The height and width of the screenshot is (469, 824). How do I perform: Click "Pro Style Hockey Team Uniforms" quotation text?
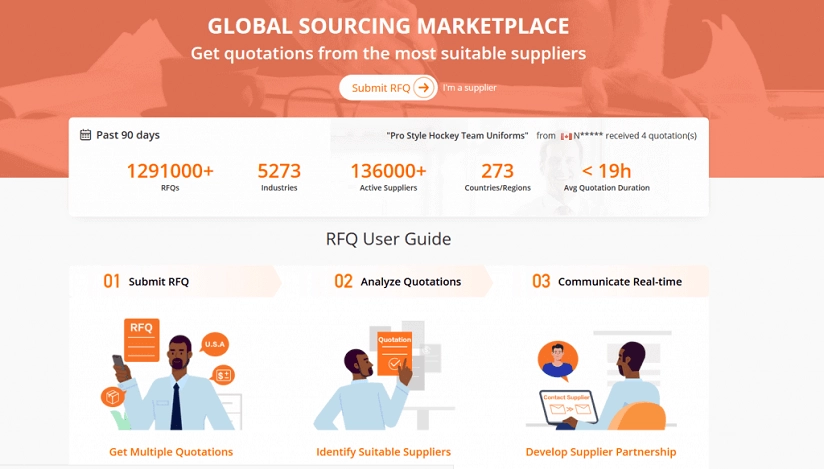click(x=457, y=136)
